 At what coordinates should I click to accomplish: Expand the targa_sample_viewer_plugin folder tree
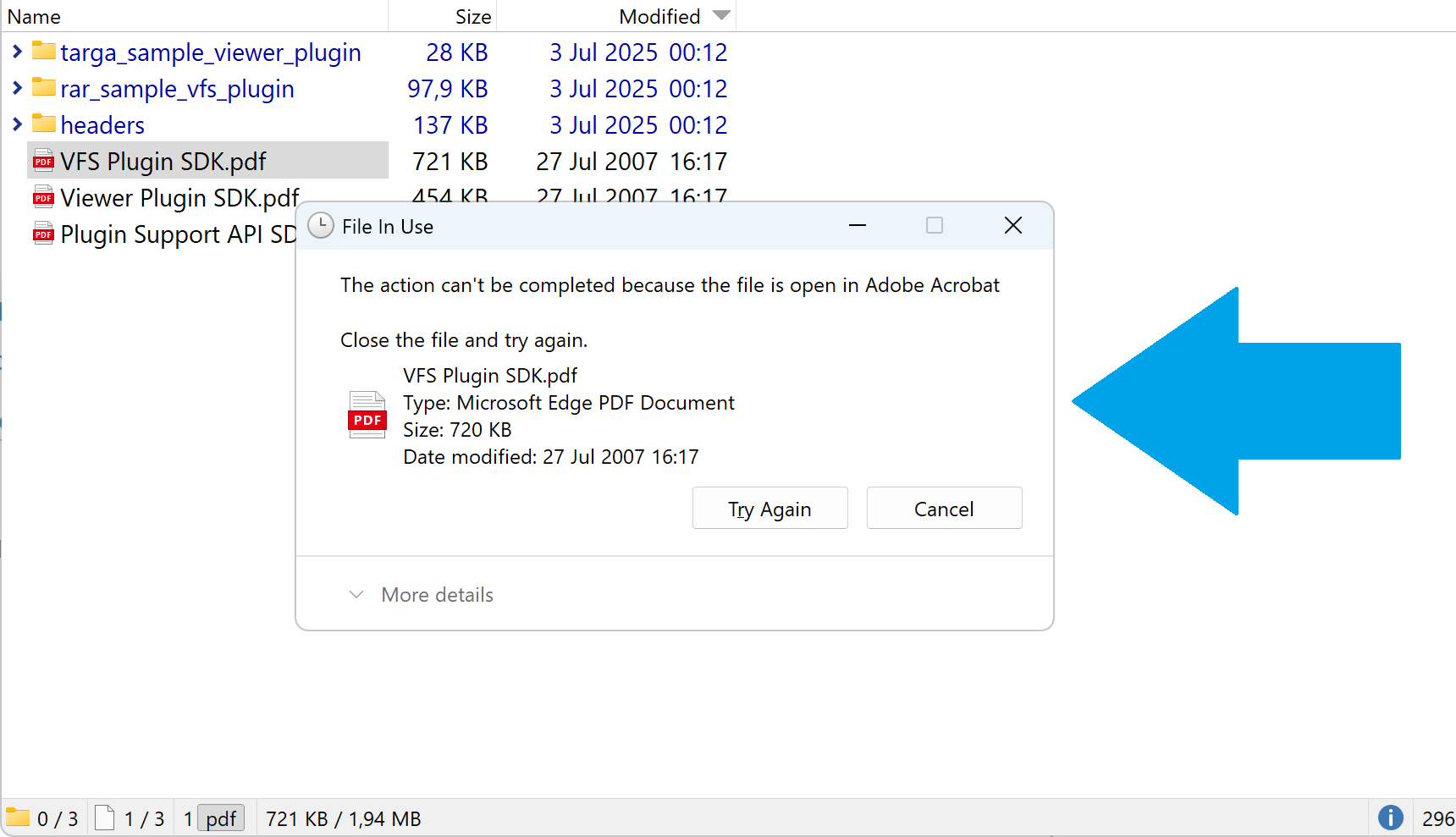[x=17, y=52]
